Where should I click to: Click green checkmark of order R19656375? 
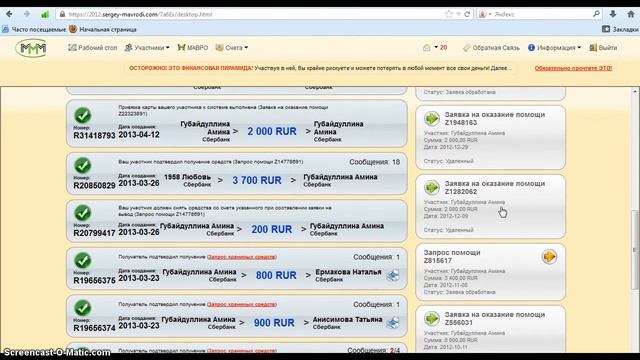click(82, 260)
